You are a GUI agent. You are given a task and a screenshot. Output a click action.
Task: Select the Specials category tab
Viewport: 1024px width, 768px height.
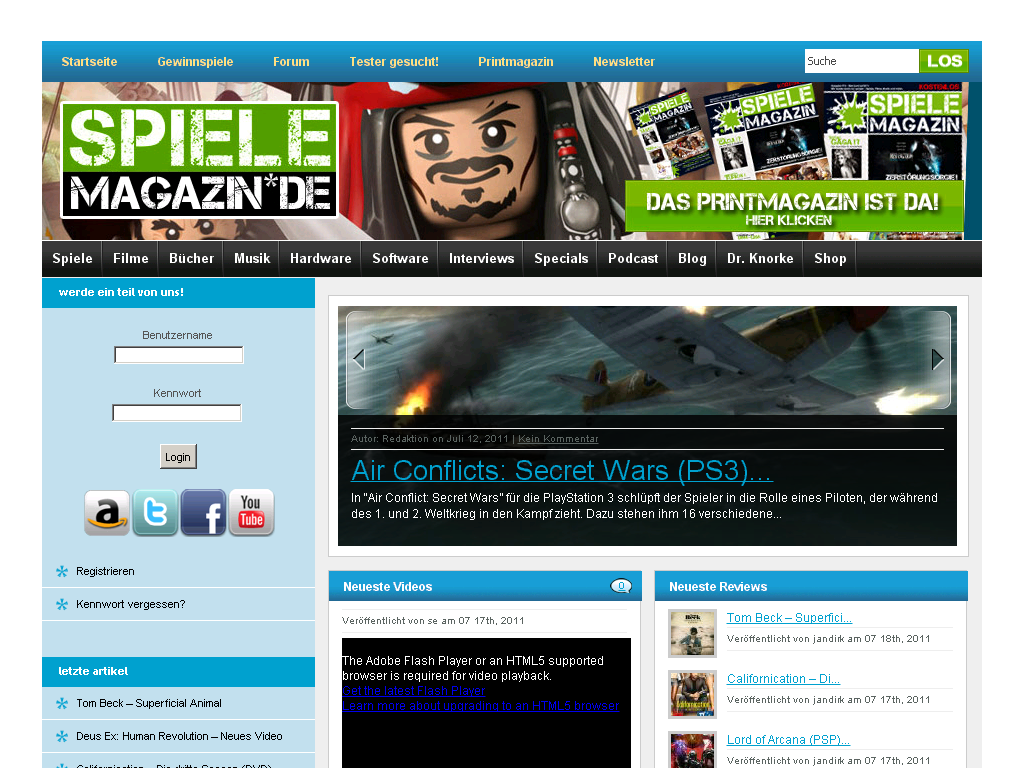(x=561, y=259)
